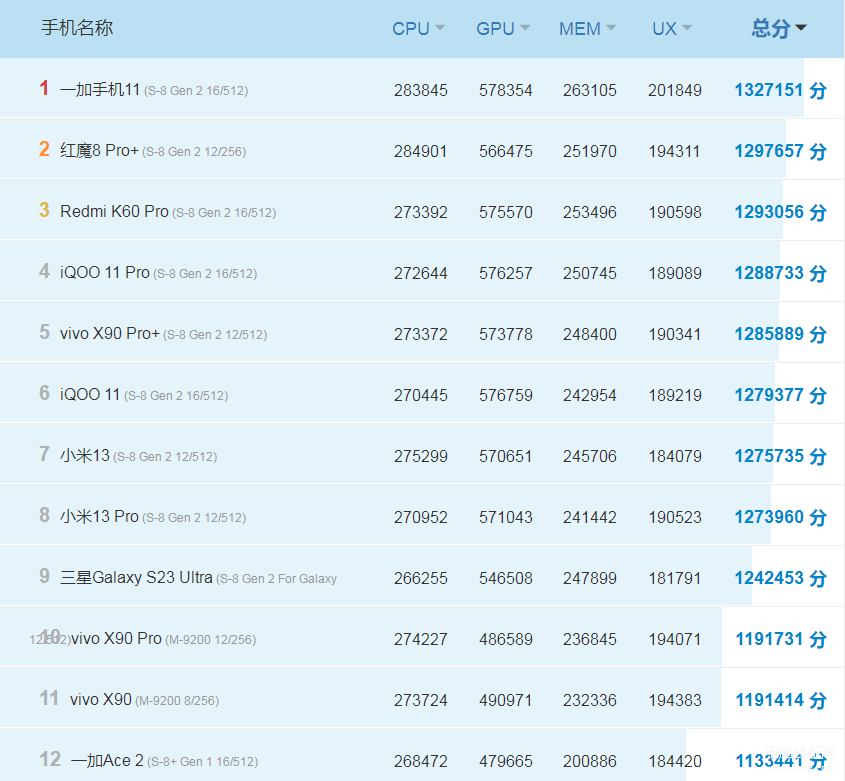Screen dimensions: 845x781
Task: Click GPU score 576257 for iQOO 11 Pro
Action: tap(505, 273)
